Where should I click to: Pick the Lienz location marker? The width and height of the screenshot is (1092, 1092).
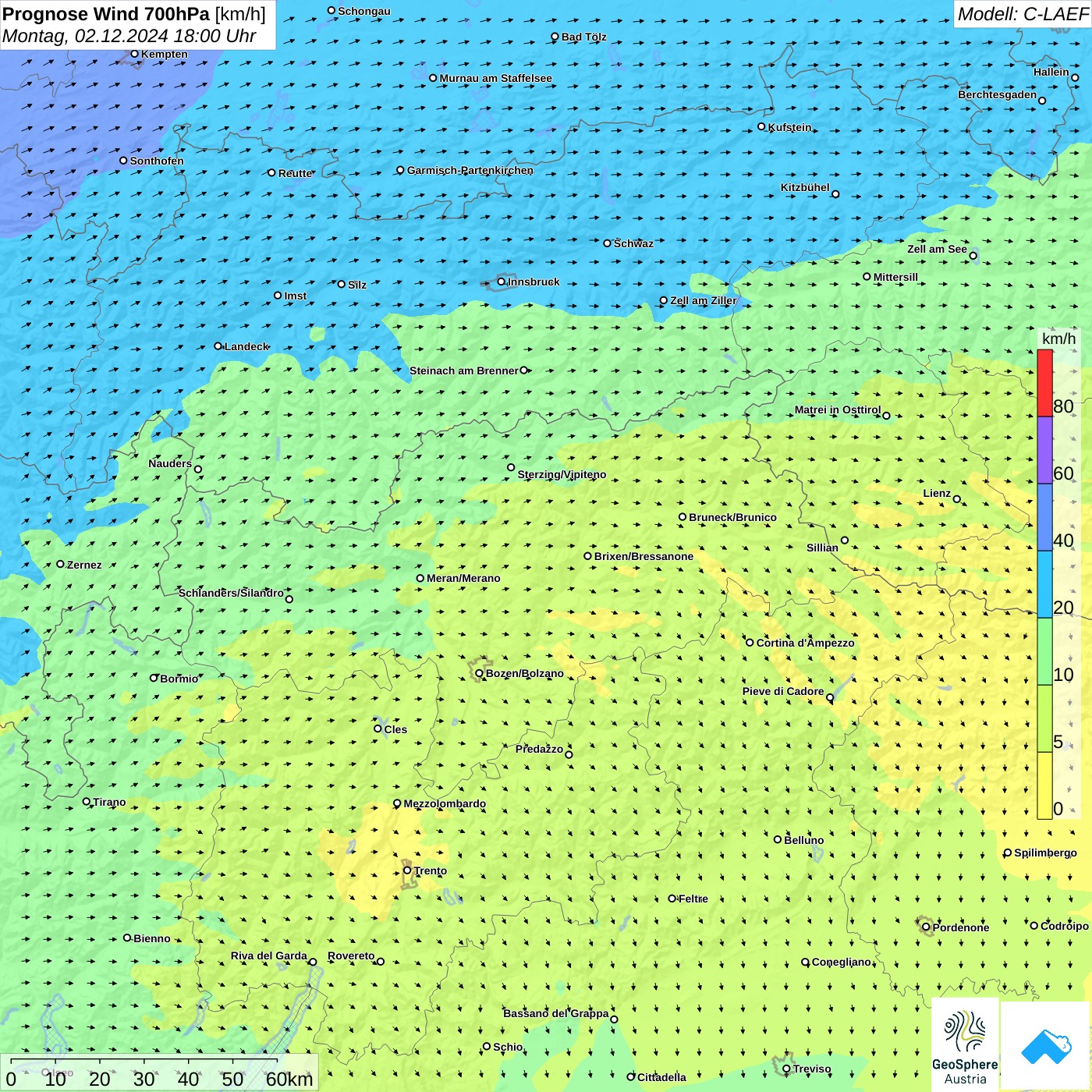(957, 499)
